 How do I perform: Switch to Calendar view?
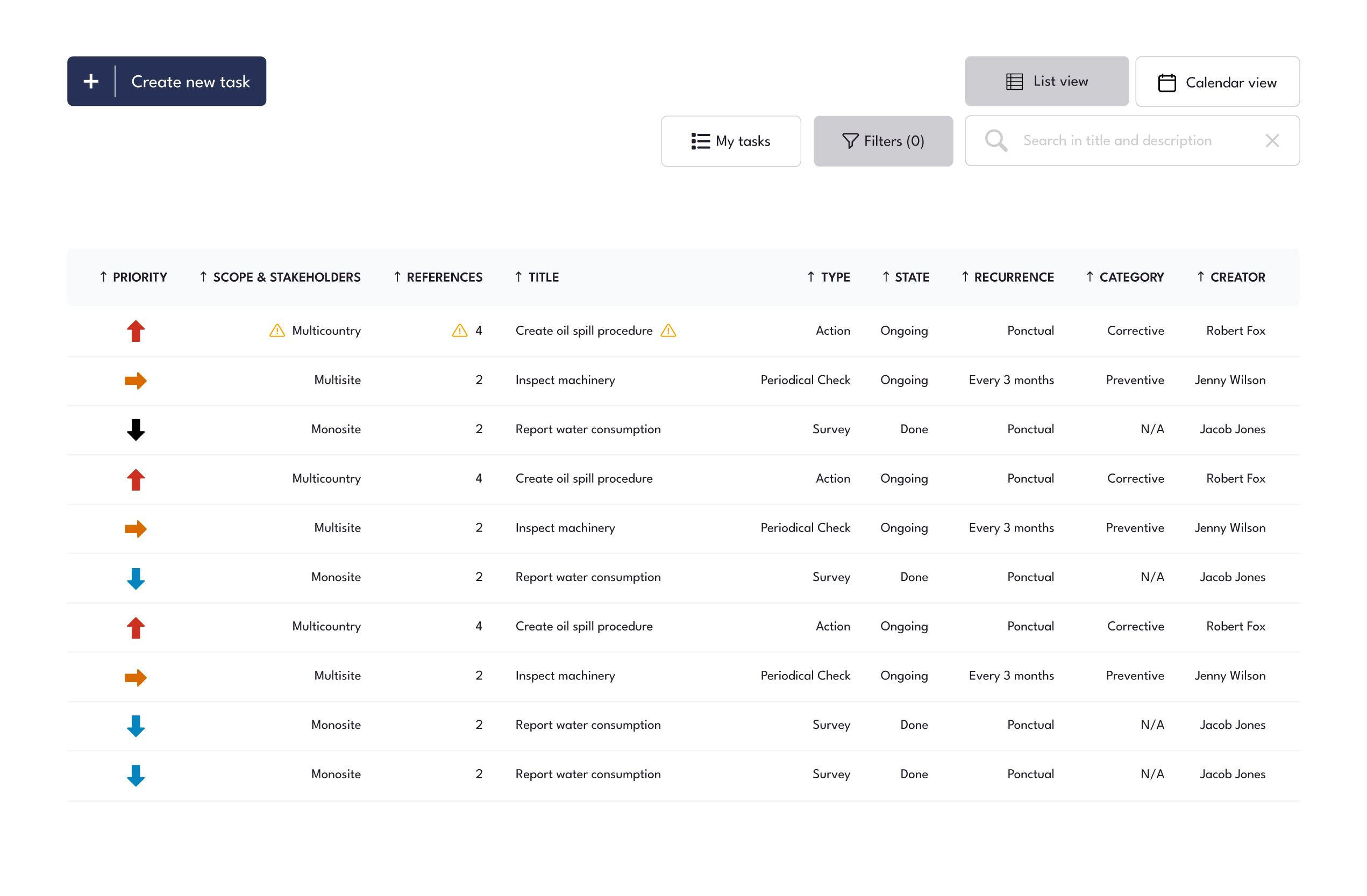(1216, 82)
